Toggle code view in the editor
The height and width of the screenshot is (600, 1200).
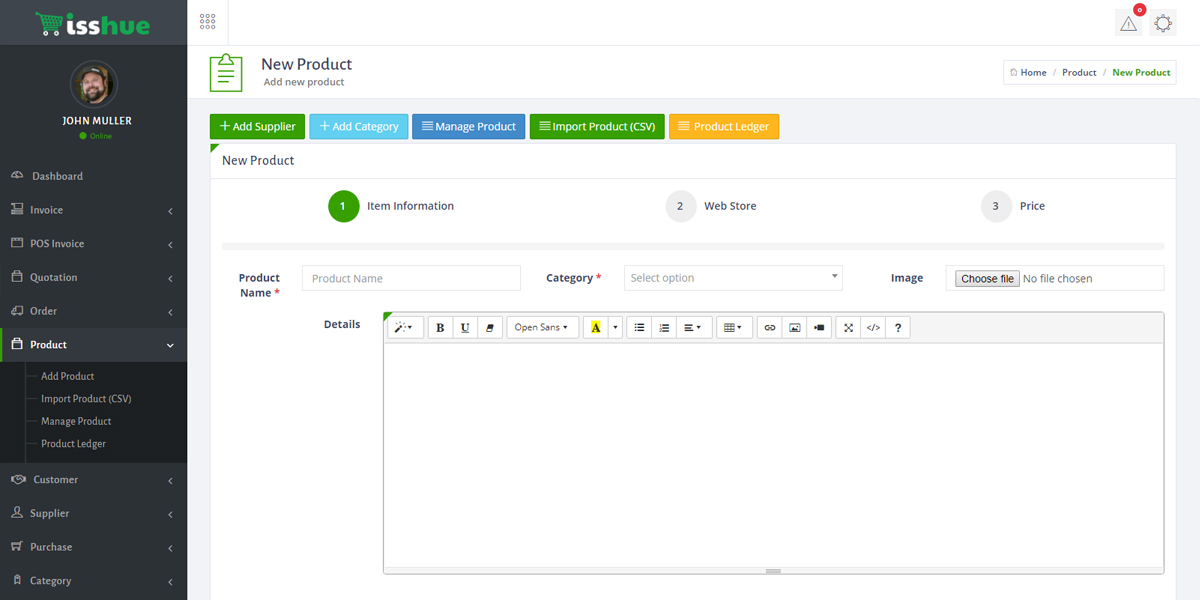[873, 328]
